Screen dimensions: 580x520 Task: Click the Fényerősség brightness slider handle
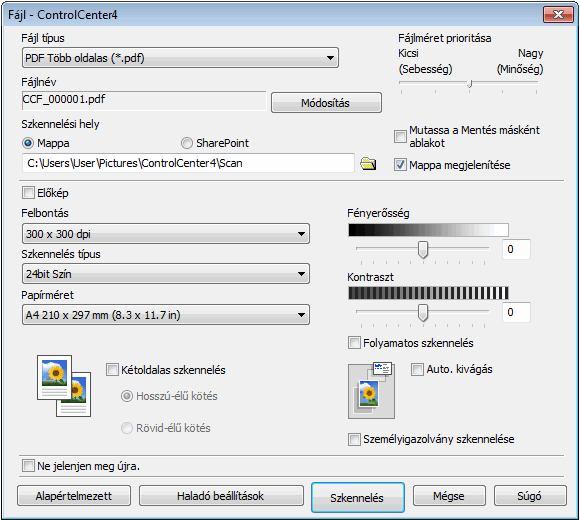coord(423,249)
